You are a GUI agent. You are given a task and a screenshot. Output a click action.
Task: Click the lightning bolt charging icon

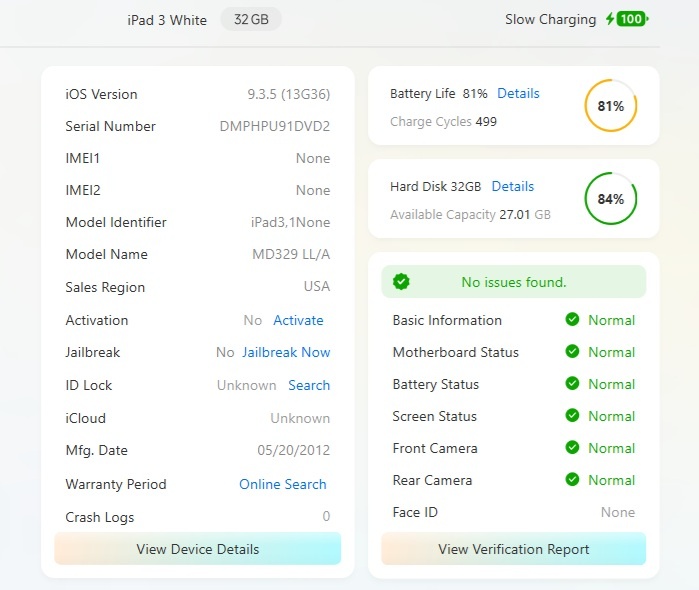click(610, 19)
